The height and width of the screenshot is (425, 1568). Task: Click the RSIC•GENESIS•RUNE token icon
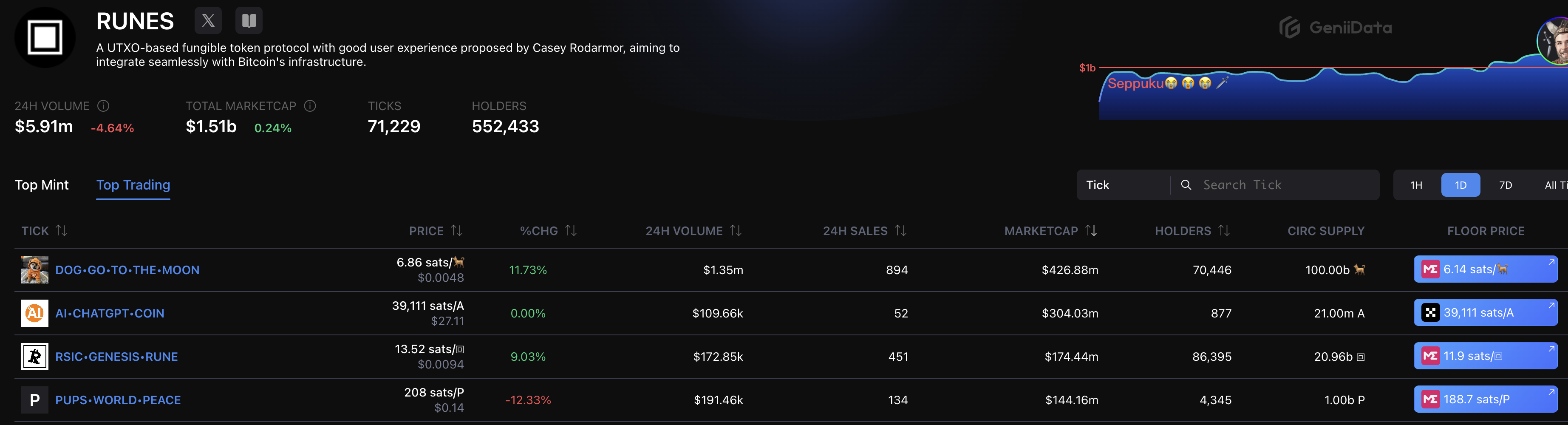35,357
